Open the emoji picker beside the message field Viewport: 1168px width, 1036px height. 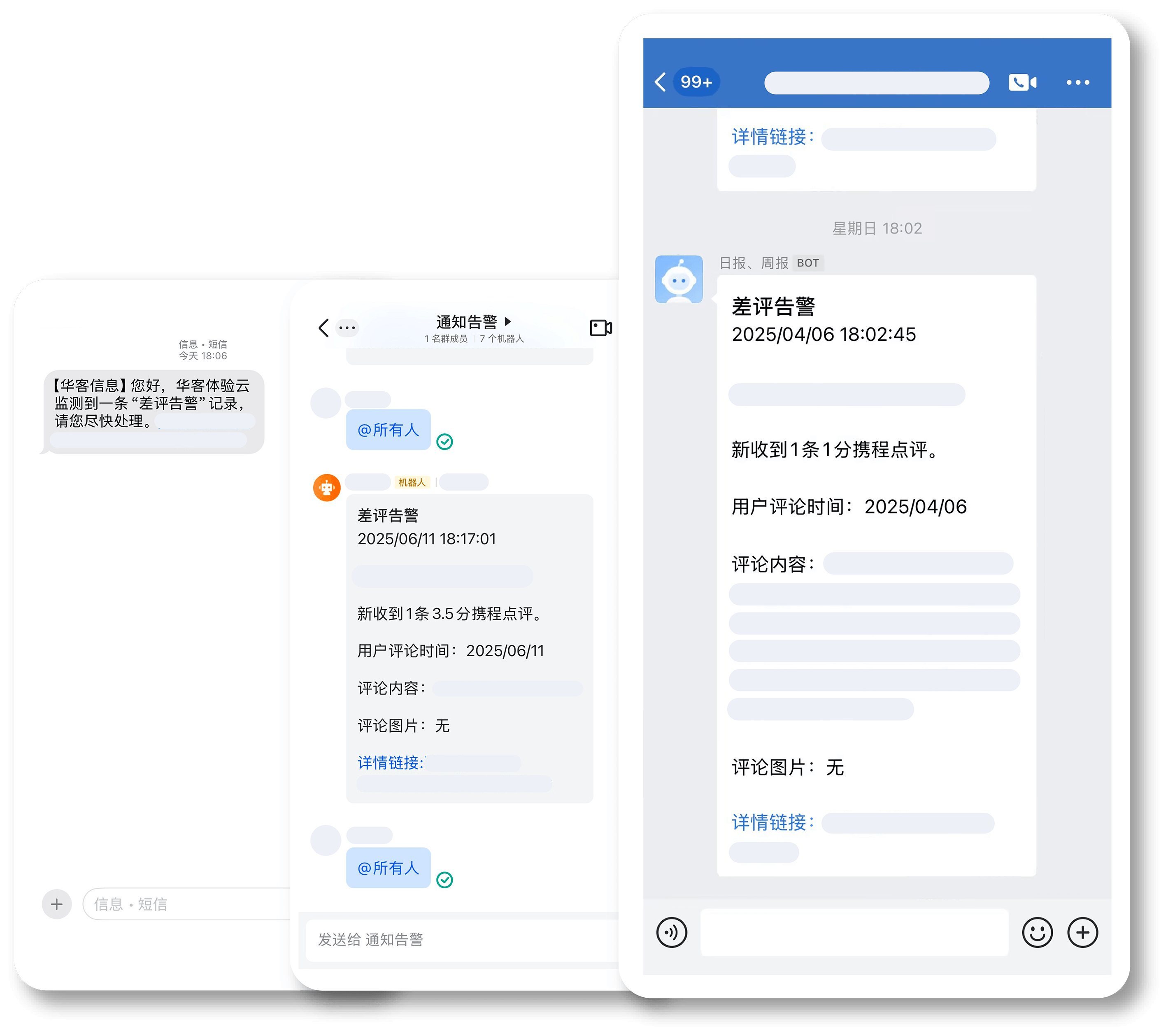(1038, 933)
